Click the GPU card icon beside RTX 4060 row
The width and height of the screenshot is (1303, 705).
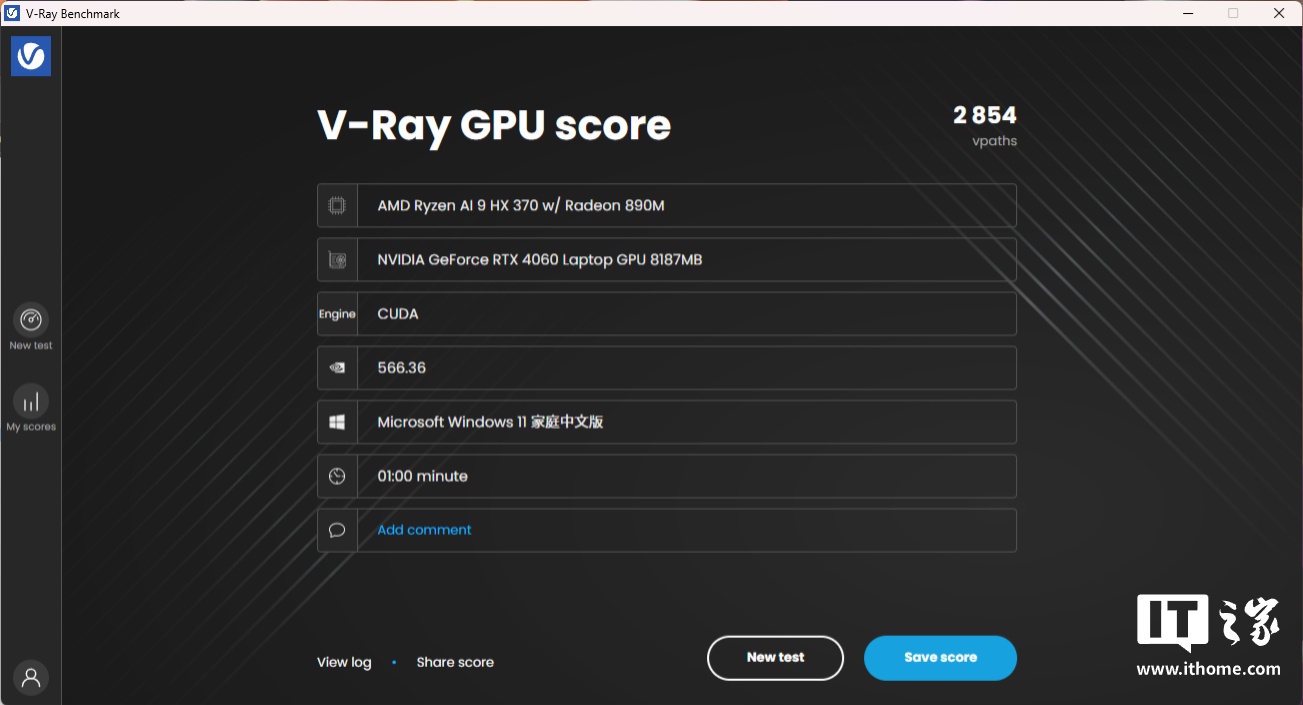click(x=337, y=260)
